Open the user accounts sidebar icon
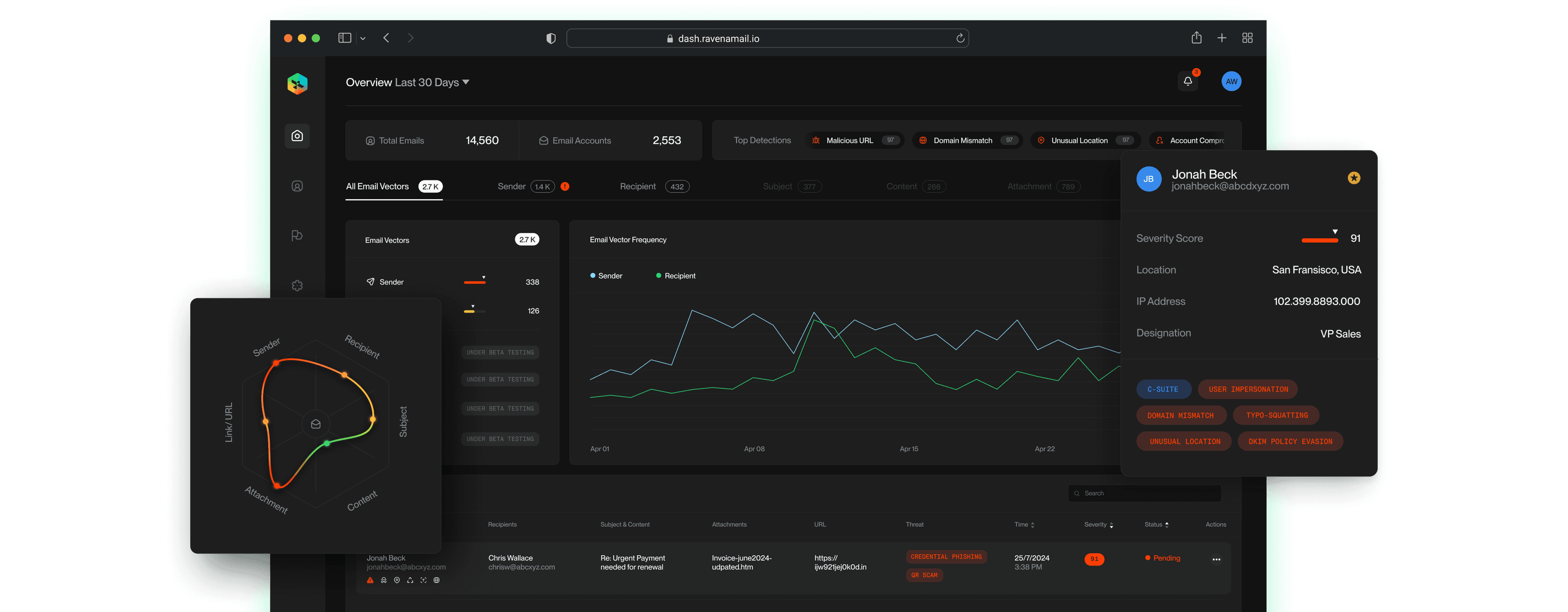 [297, 186]
